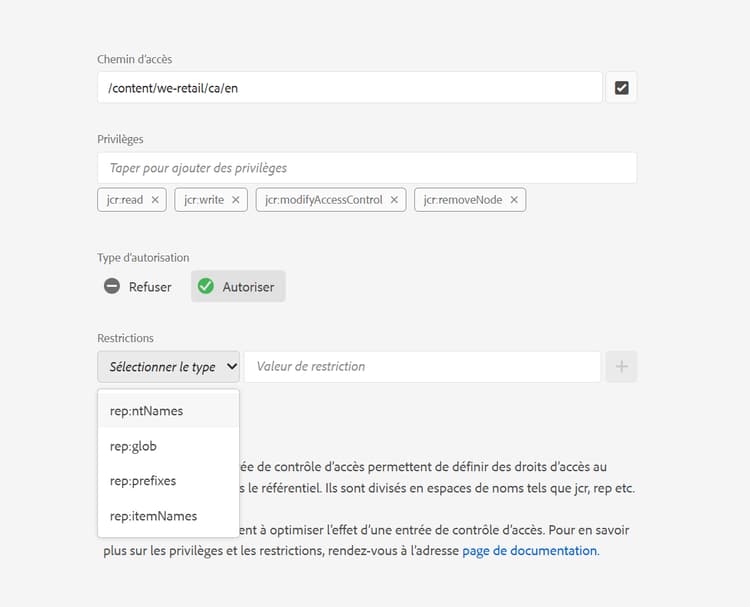Screen dimensions: 750x607
Task: Choose rep:glob restriction type
Action: [134, 446]
